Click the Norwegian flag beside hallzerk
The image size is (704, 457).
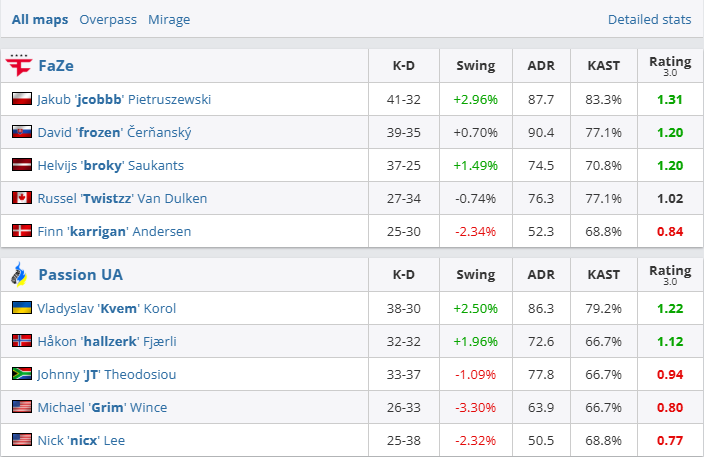[x=21, y=341]
